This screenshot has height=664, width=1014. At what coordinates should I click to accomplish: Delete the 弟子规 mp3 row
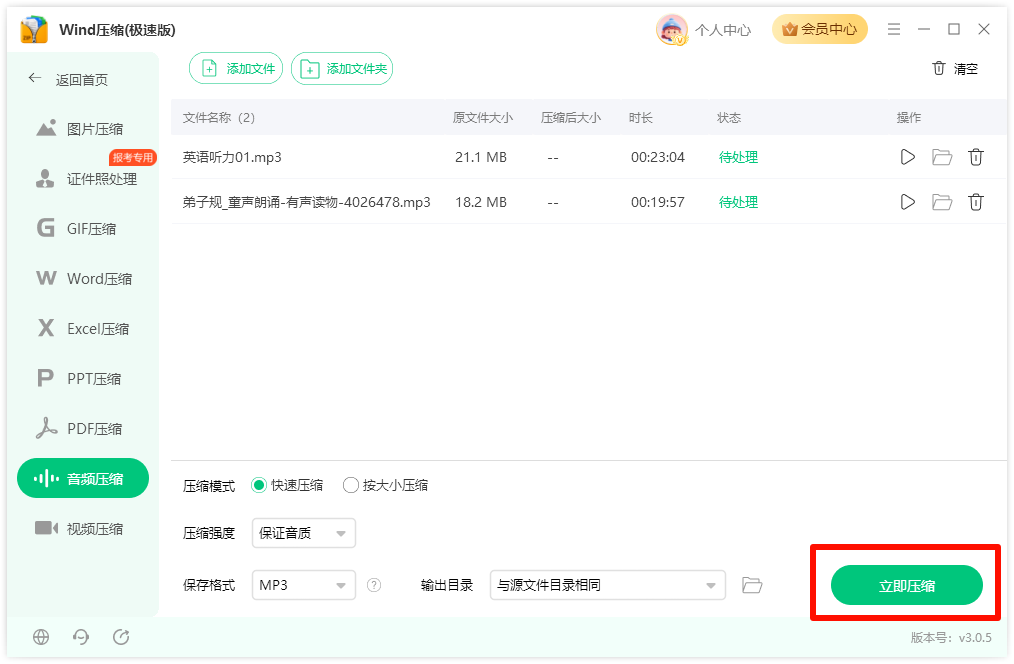976,202
